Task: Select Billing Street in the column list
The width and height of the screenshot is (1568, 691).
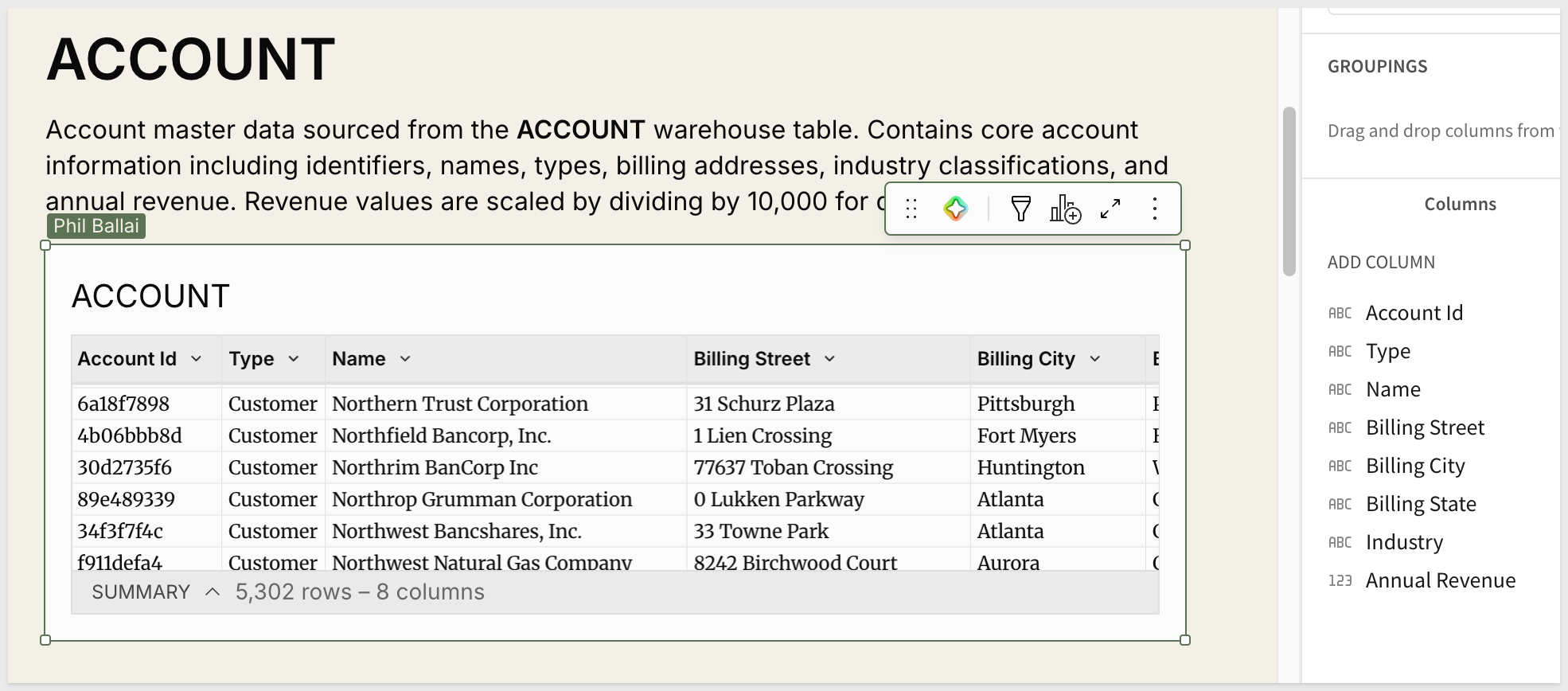Action: [1425, 428]
